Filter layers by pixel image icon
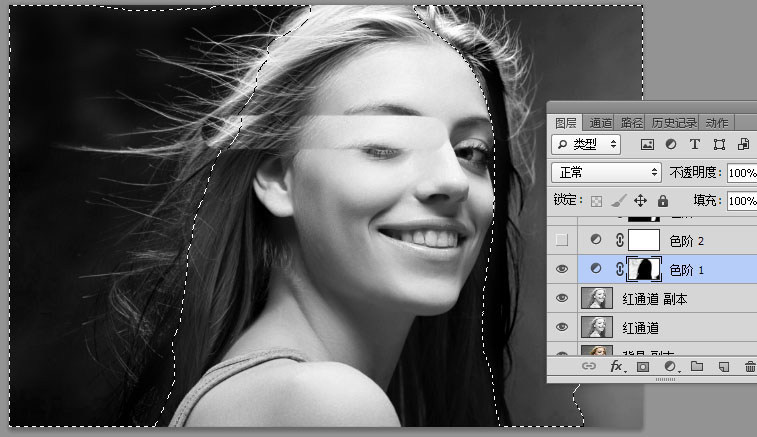Viewport: 757px width, 437px height. click(647, 145)
